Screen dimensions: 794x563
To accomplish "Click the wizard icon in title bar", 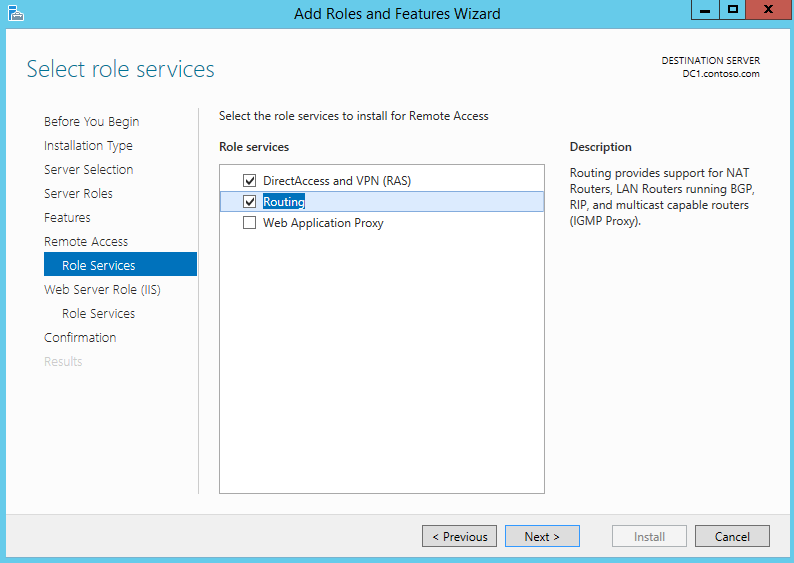I will (16, 14).
